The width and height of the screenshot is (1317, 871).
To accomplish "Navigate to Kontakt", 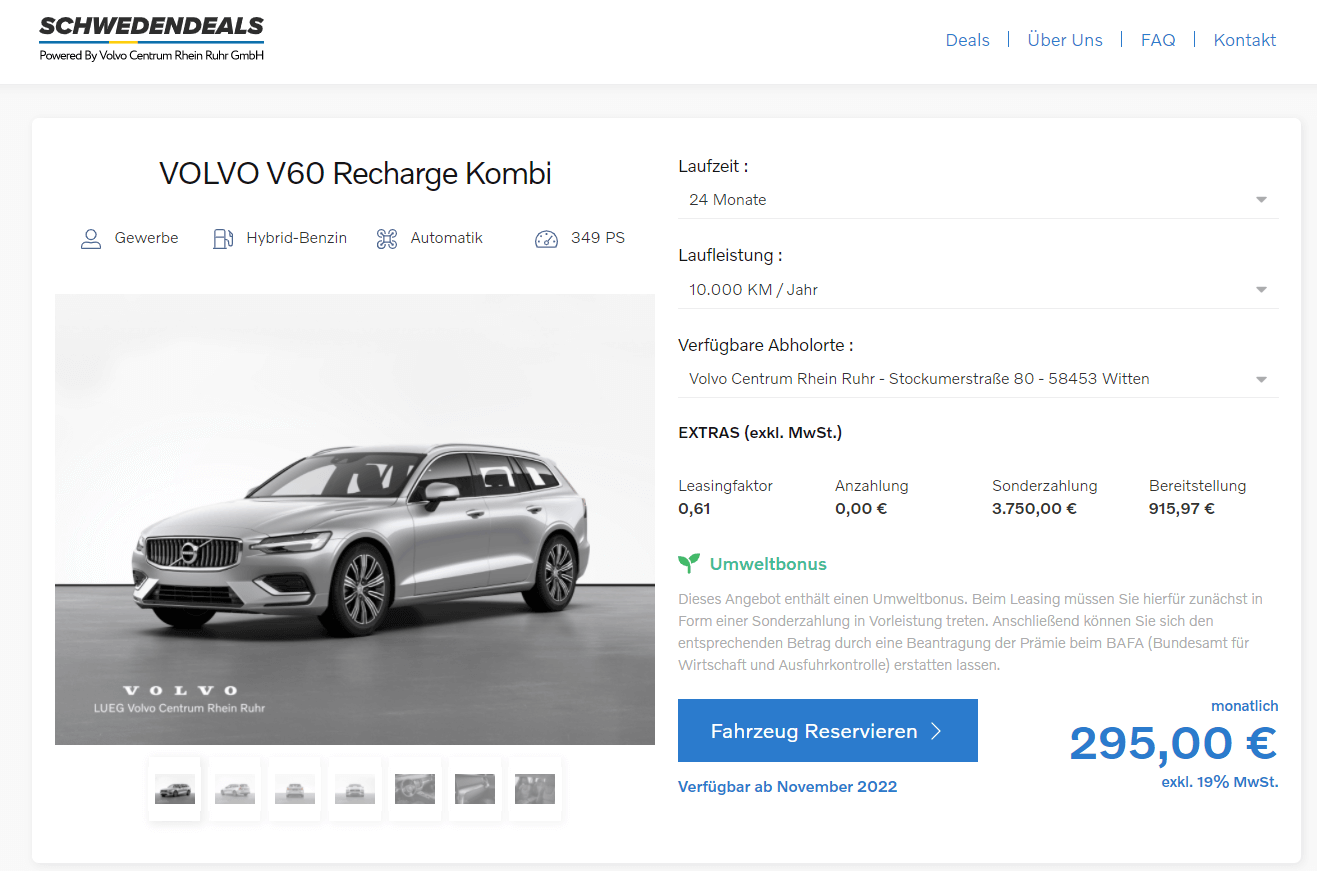I will (x=1245, y=40).
